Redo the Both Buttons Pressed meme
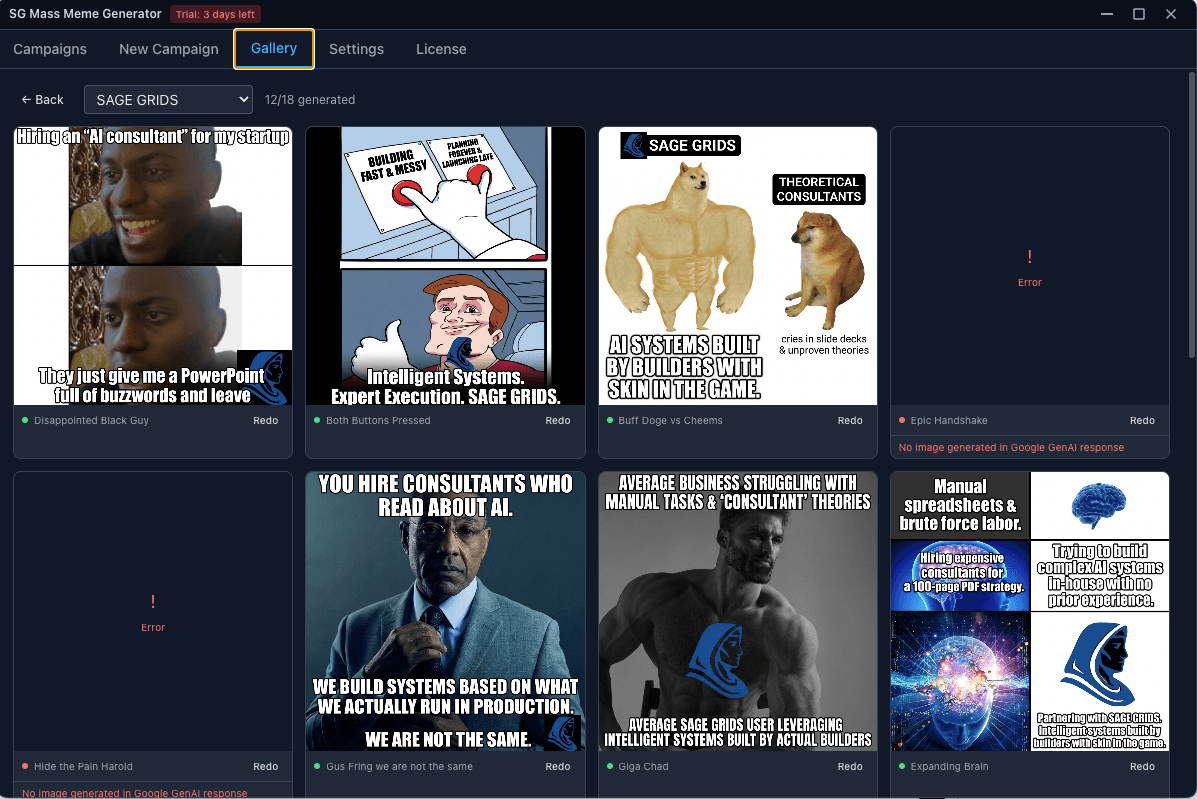This screenshot has height=799, width=1197. point(558,420)
